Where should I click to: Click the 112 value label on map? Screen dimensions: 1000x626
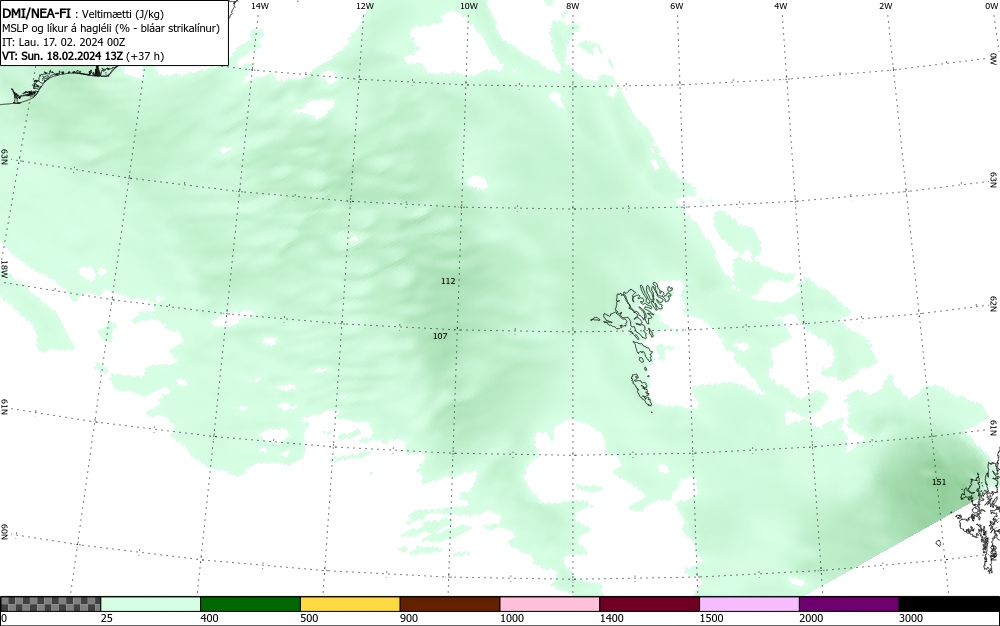(x=448, y=281)
